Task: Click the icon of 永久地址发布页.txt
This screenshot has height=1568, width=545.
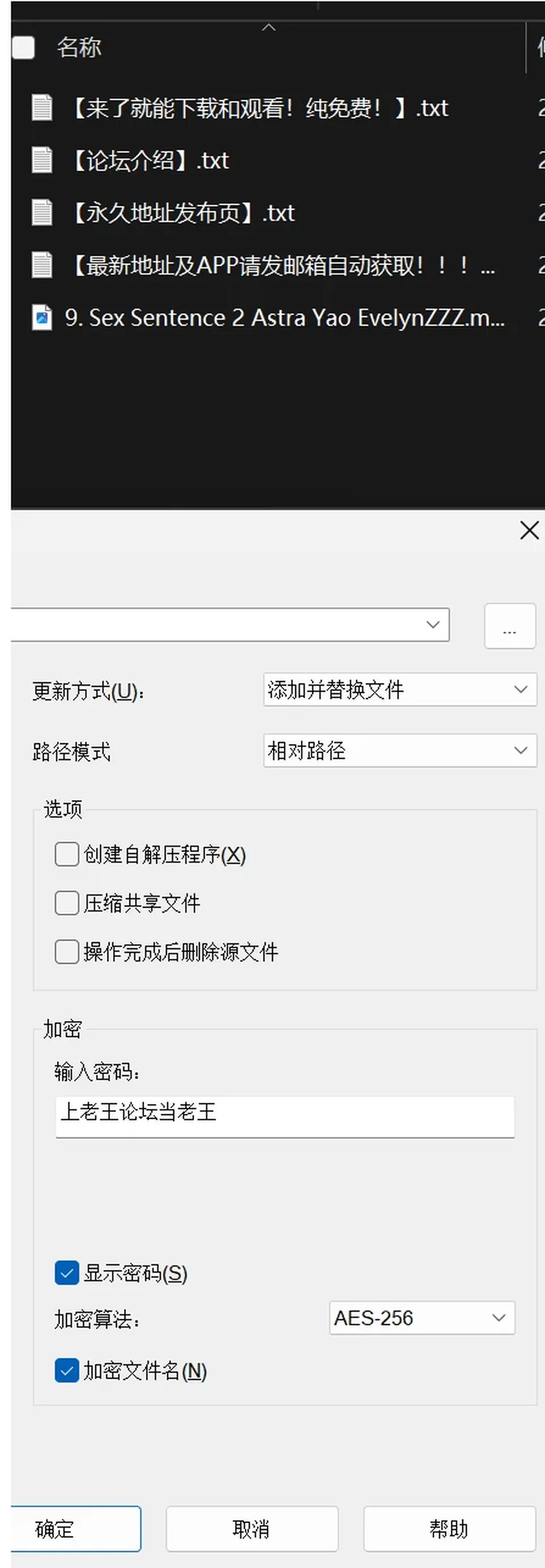Action: [42, 212]
